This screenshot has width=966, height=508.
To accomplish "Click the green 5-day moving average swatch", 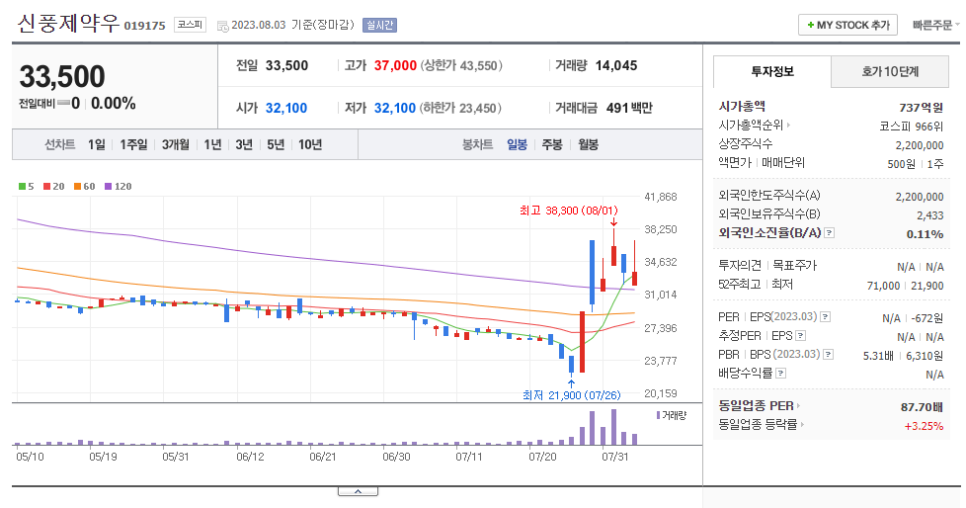I will [x=22, y=187].
